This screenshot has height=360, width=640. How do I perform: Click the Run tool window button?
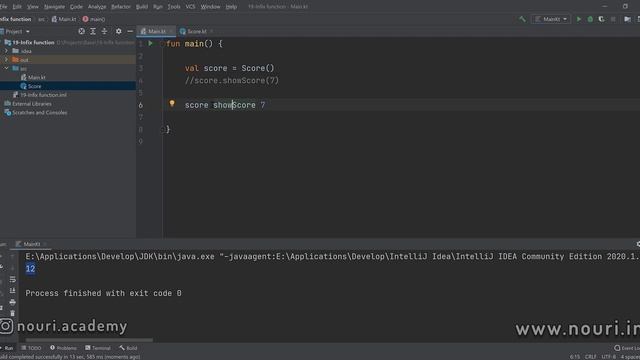[7, 348]
